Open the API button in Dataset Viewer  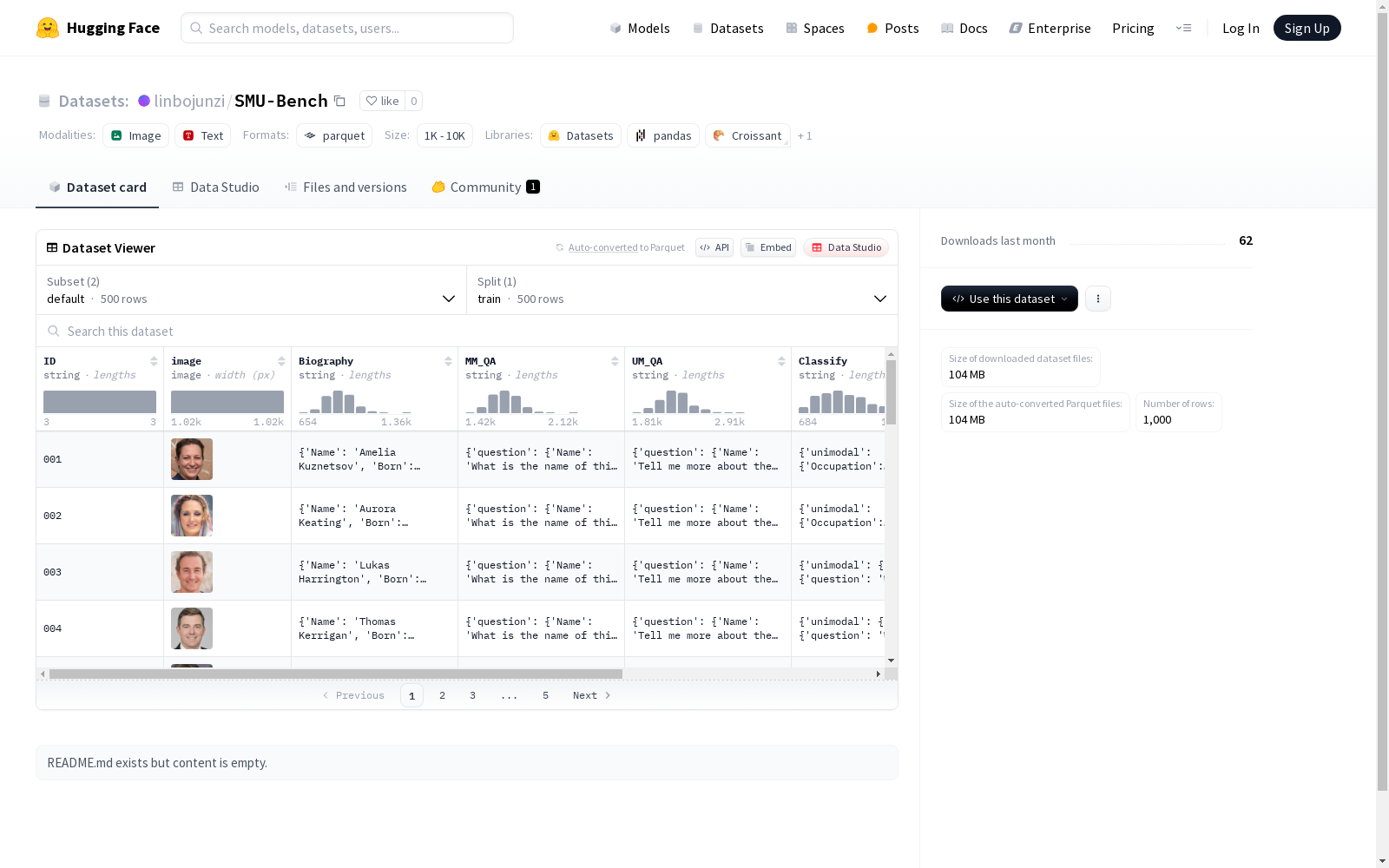click(714, 247)
